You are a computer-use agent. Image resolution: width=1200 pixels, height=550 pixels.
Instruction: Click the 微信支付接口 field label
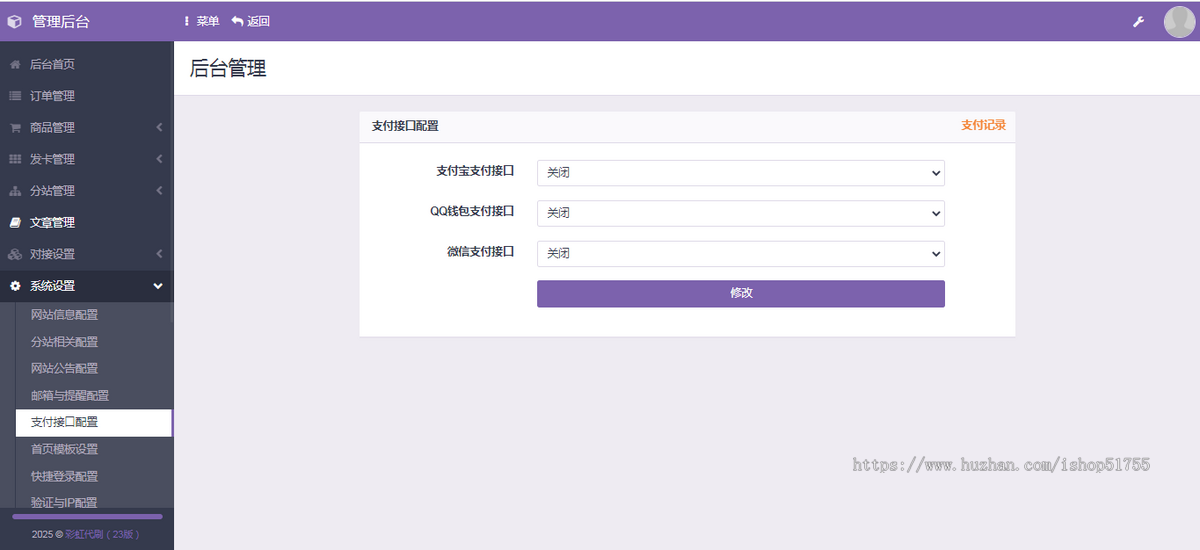pos(481,252)
